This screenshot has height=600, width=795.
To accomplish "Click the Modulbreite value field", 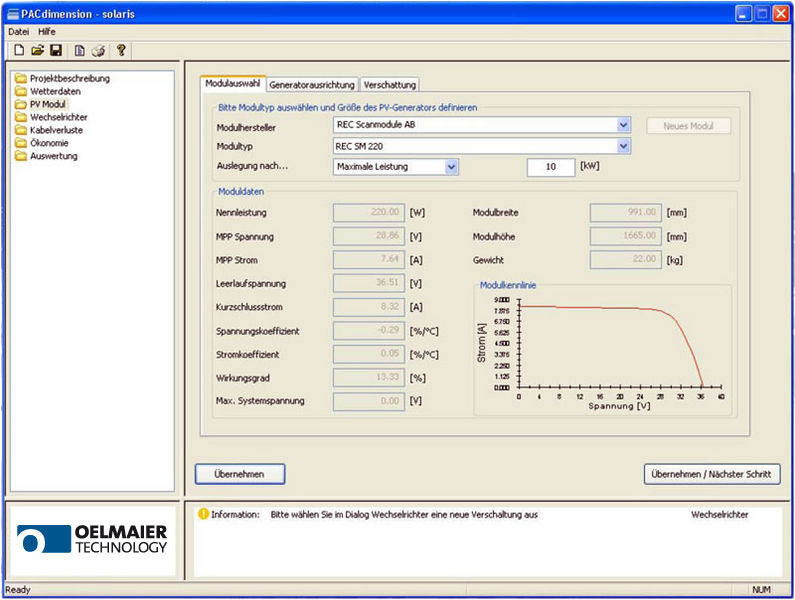I will [626, 213].
